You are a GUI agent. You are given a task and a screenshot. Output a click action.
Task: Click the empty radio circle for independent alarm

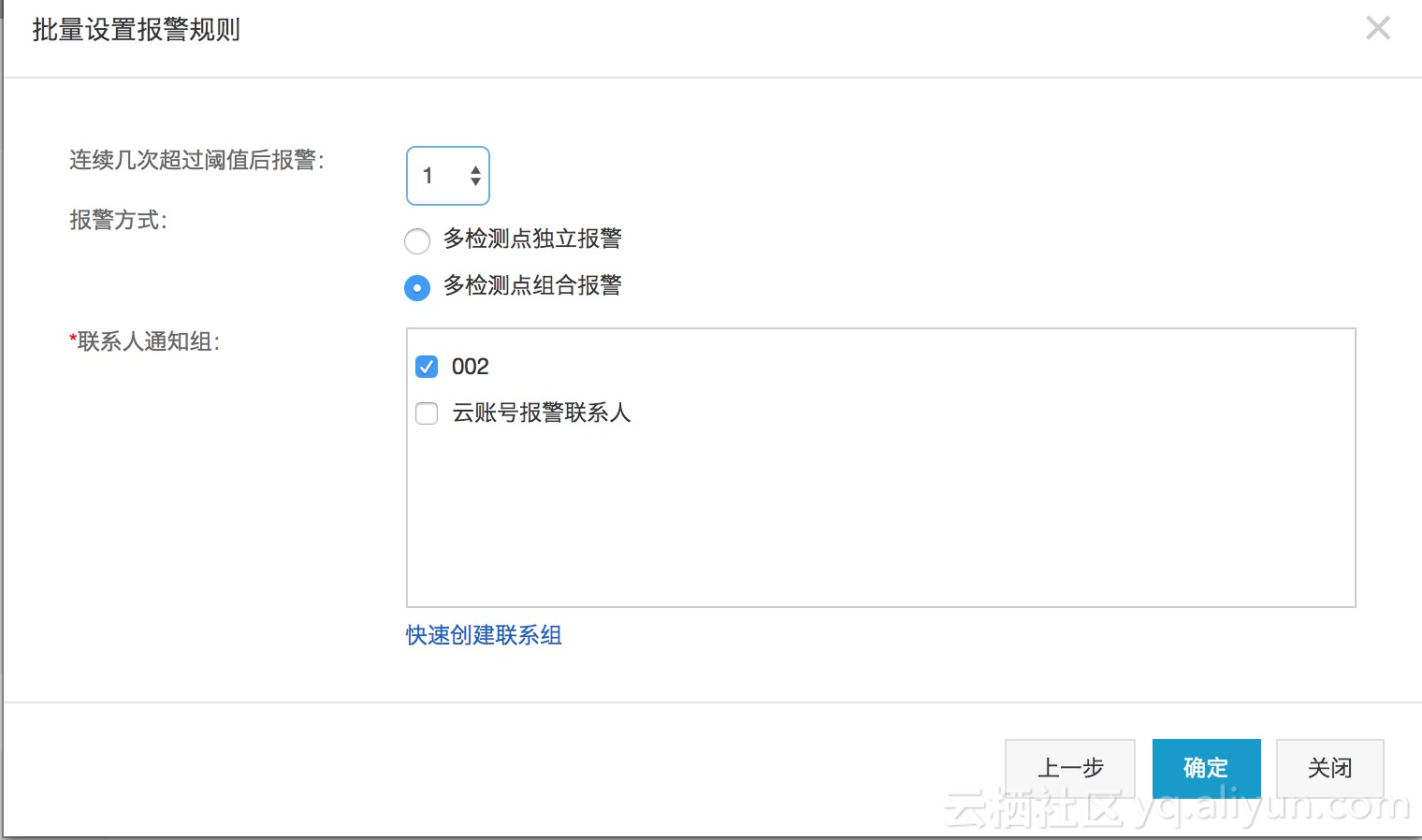point(417,241)
